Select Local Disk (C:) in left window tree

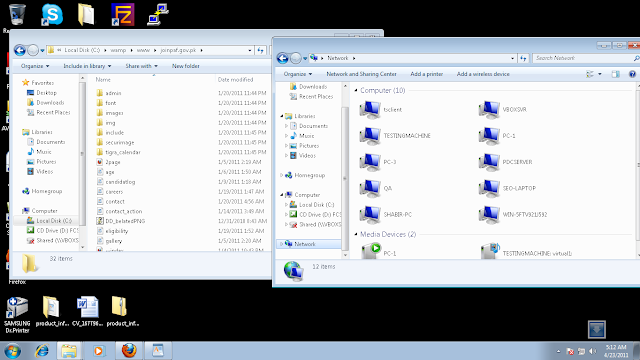[49, 220]
